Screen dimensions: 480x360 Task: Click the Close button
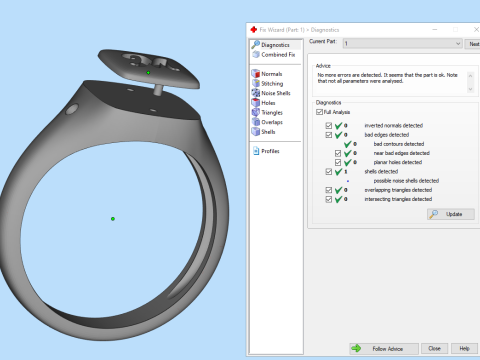pyautogui.click(x=434, y=349)
